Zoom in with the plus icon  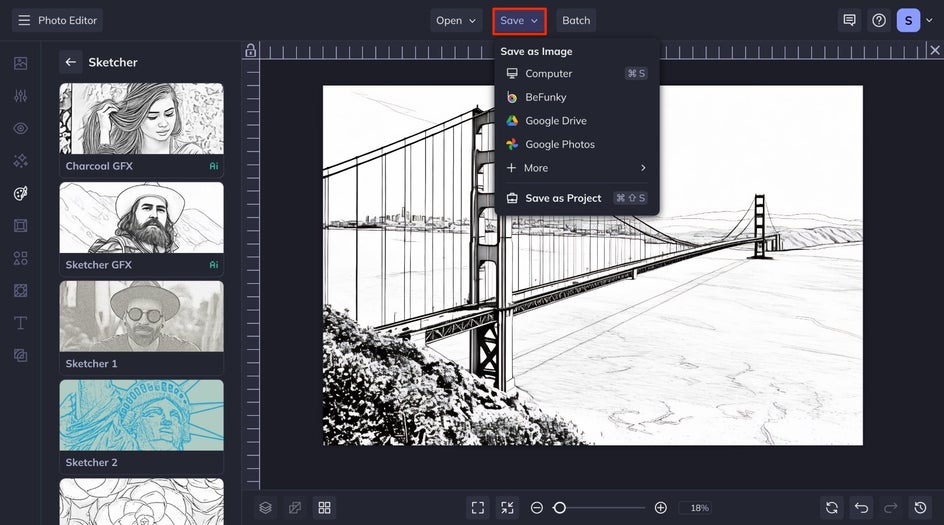(x=660, y=508)
